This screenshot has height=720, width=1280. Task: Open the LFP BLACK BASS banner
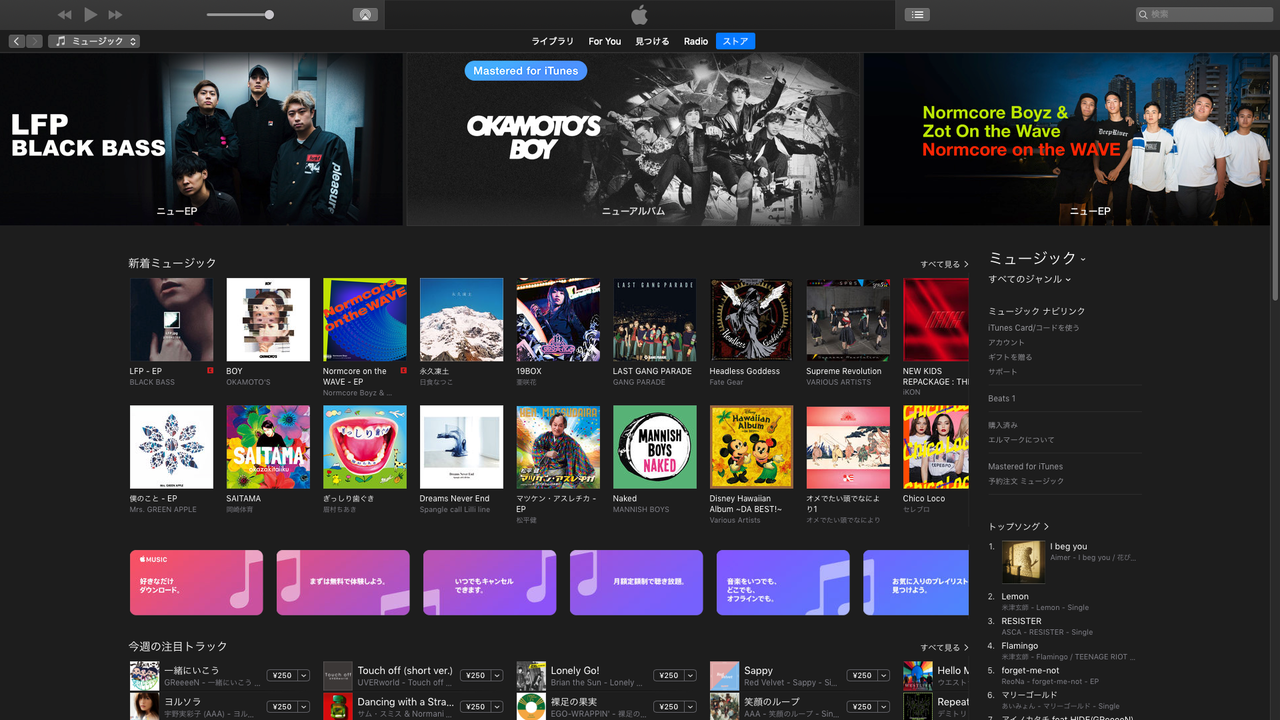point(200,139)
